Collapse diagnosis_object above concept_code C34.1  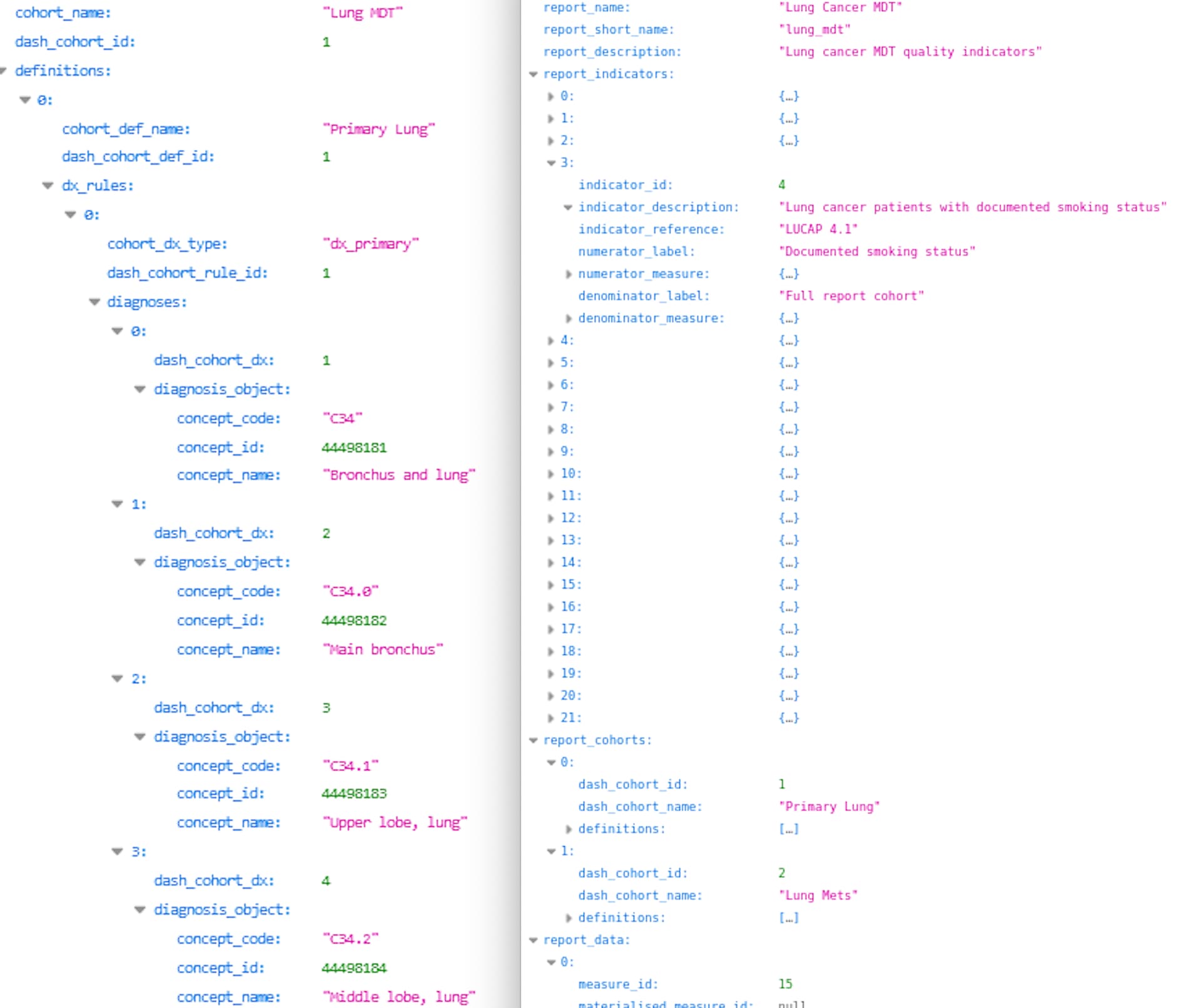(x=140, y=736)
